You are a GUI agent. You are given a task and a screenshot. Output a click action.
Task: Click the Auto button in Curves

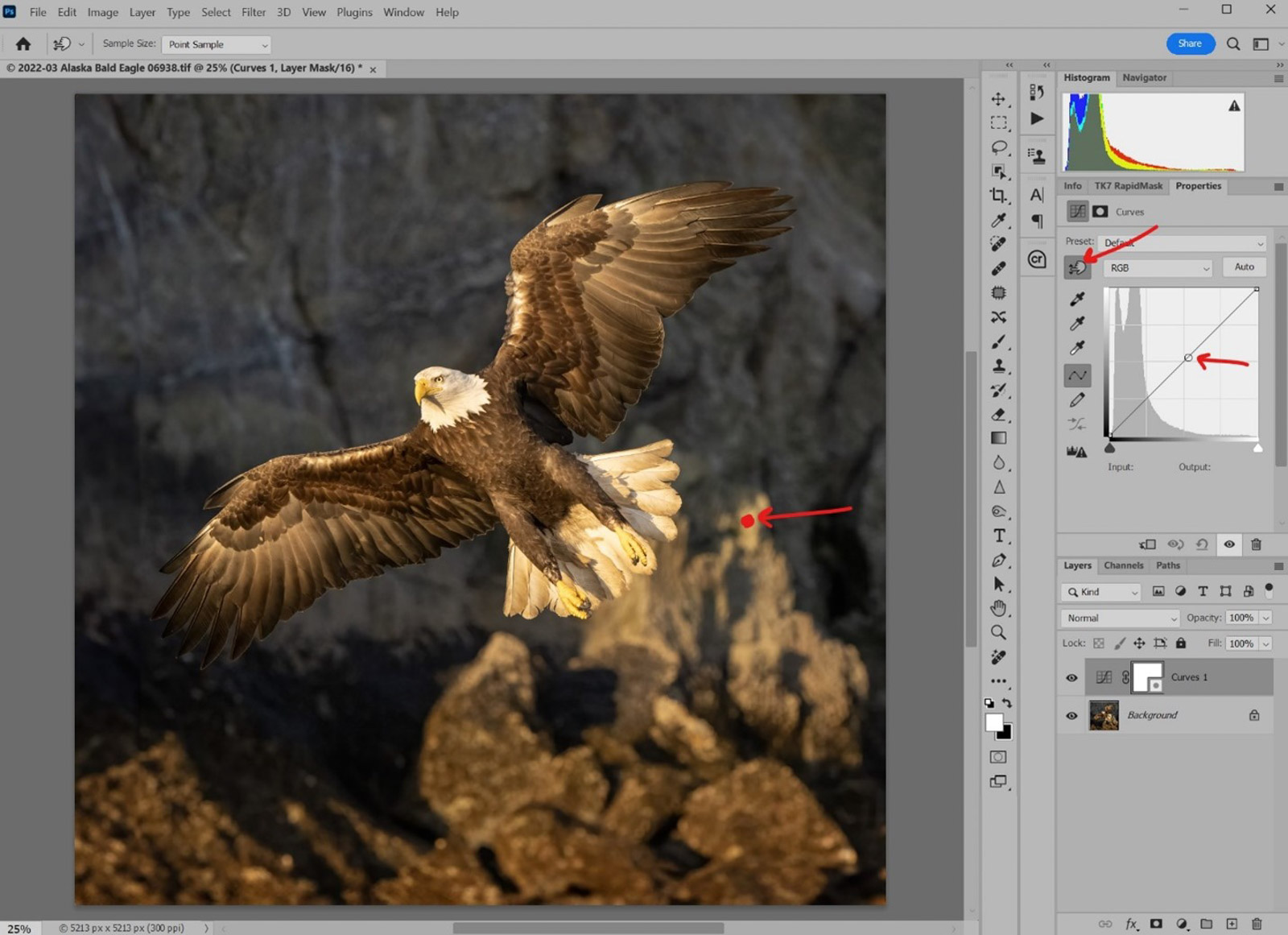click(x=1244, y=267)
